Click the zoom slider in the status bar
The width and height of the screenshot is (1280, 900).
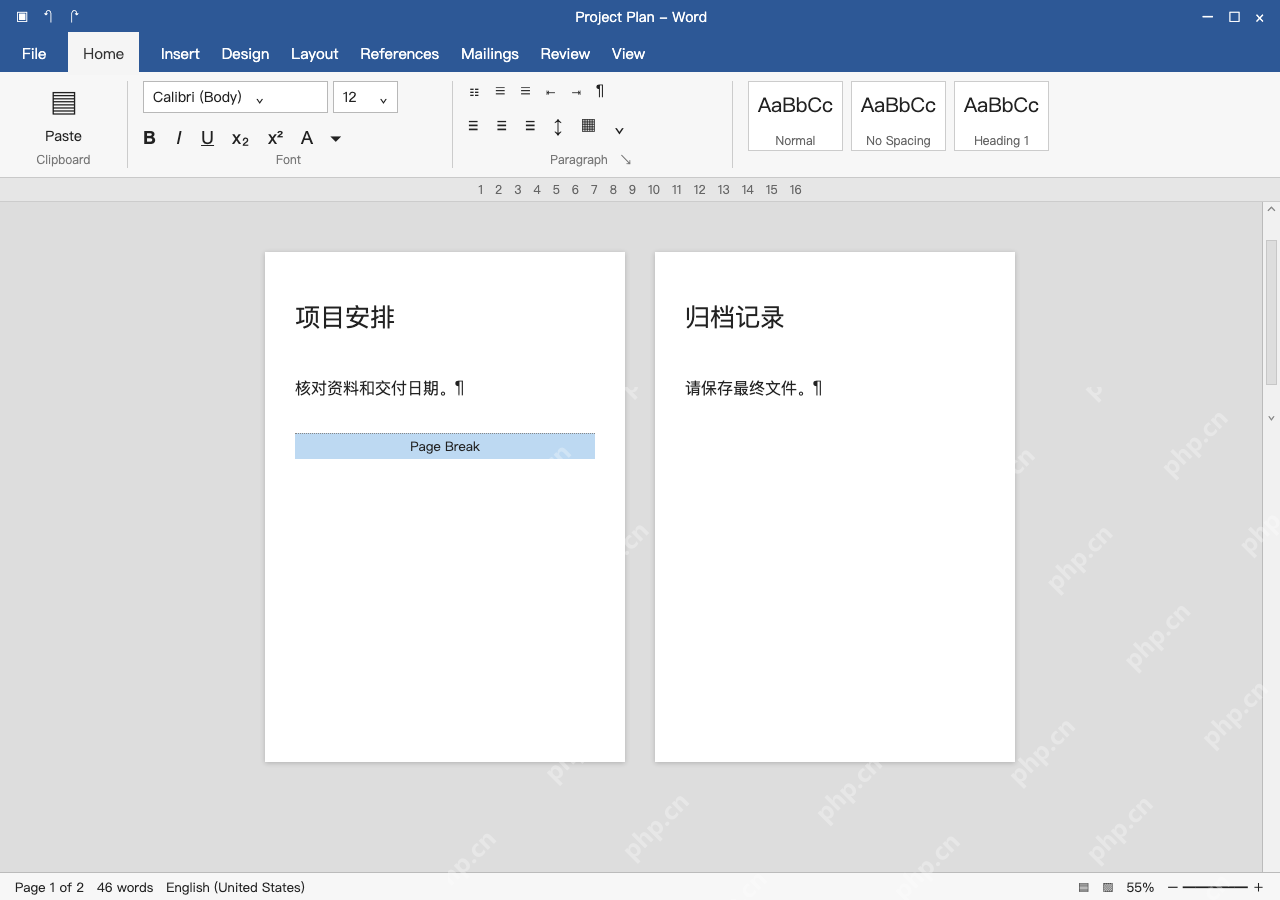(x=1215, y=887)
